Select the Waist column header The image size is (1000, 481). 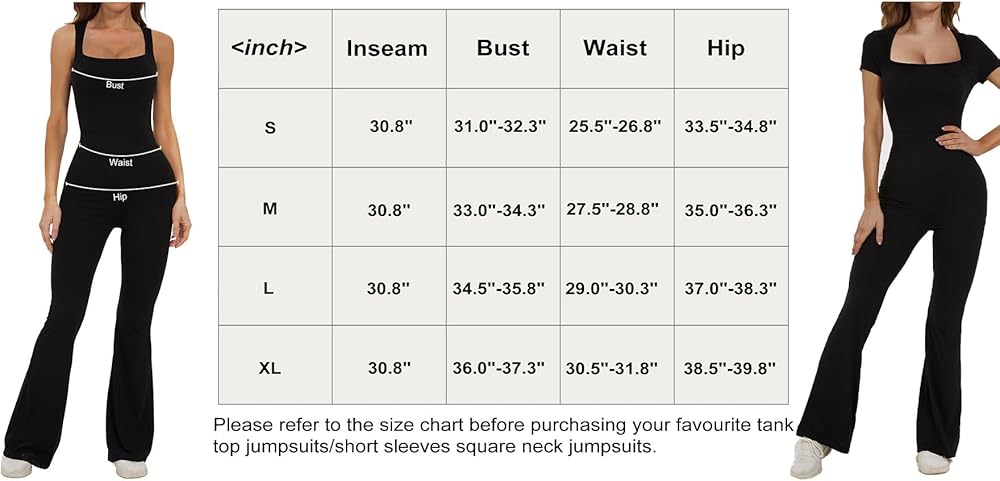615,48
